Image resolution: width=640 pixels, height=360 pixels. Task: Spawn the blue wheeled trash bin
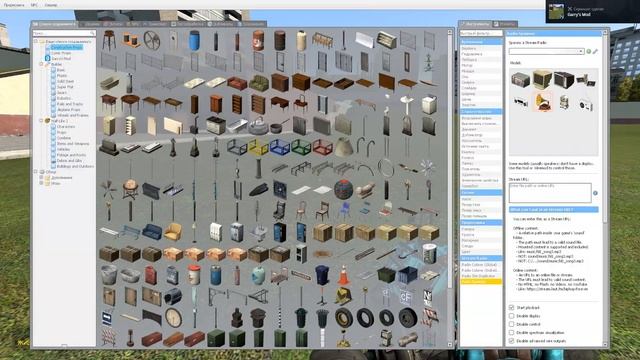pyautogui.click(x=322, y=275)
